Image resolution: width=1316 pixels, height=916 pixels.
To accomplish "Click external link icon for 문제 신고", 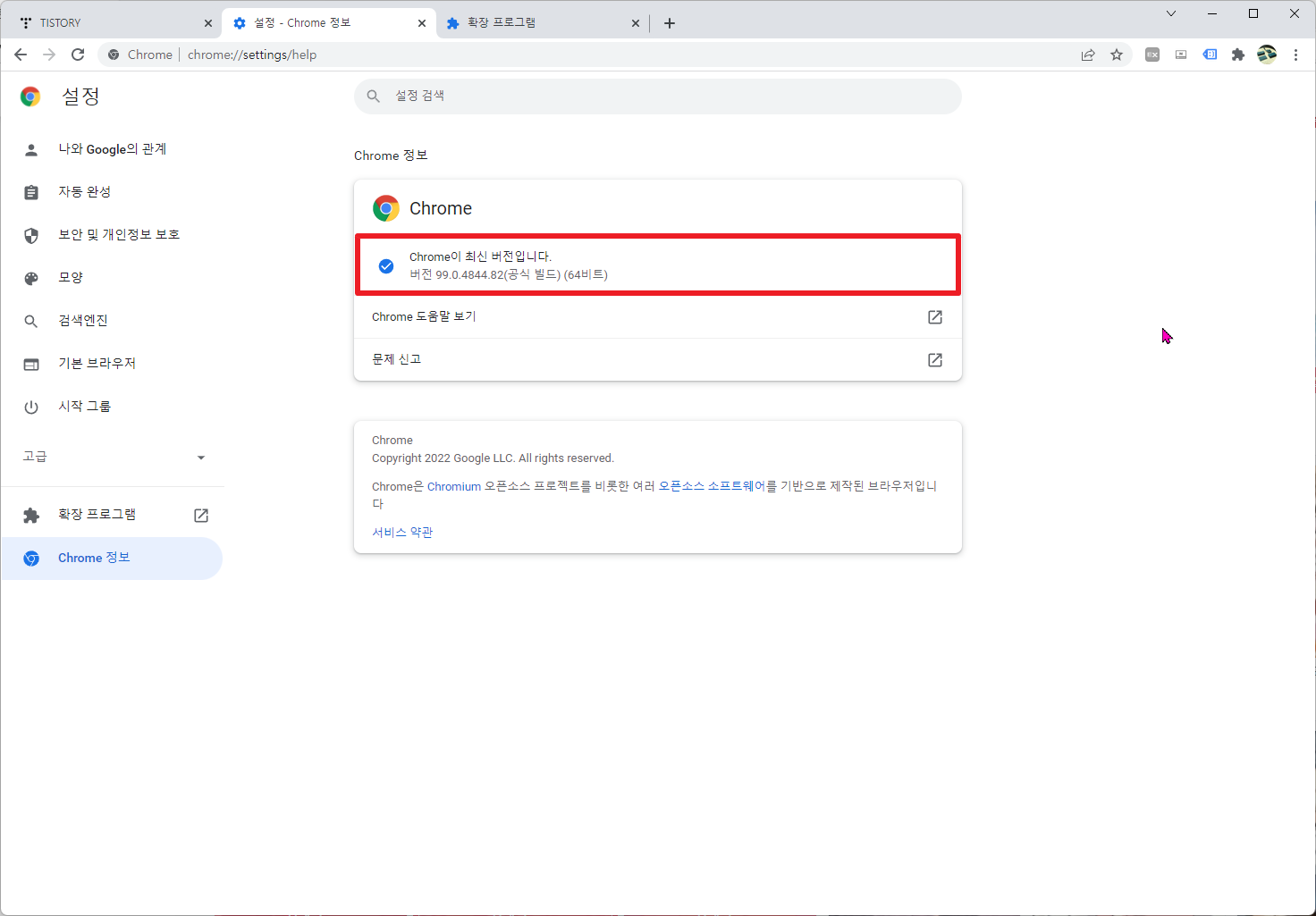I will click(x=935, y=360).
